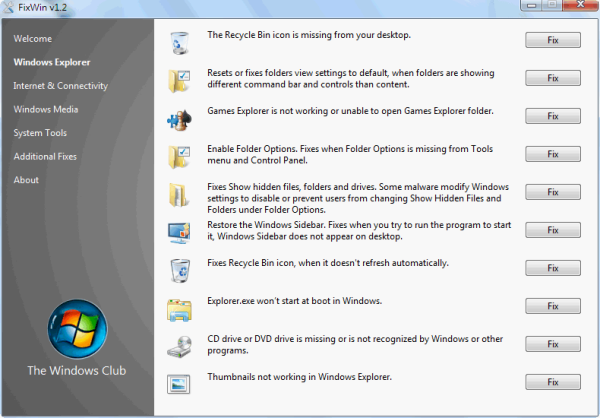Click the Show hidden files folder icon
Image resolution: width=600 pixels, height=418 pixels.
[178, 195]
